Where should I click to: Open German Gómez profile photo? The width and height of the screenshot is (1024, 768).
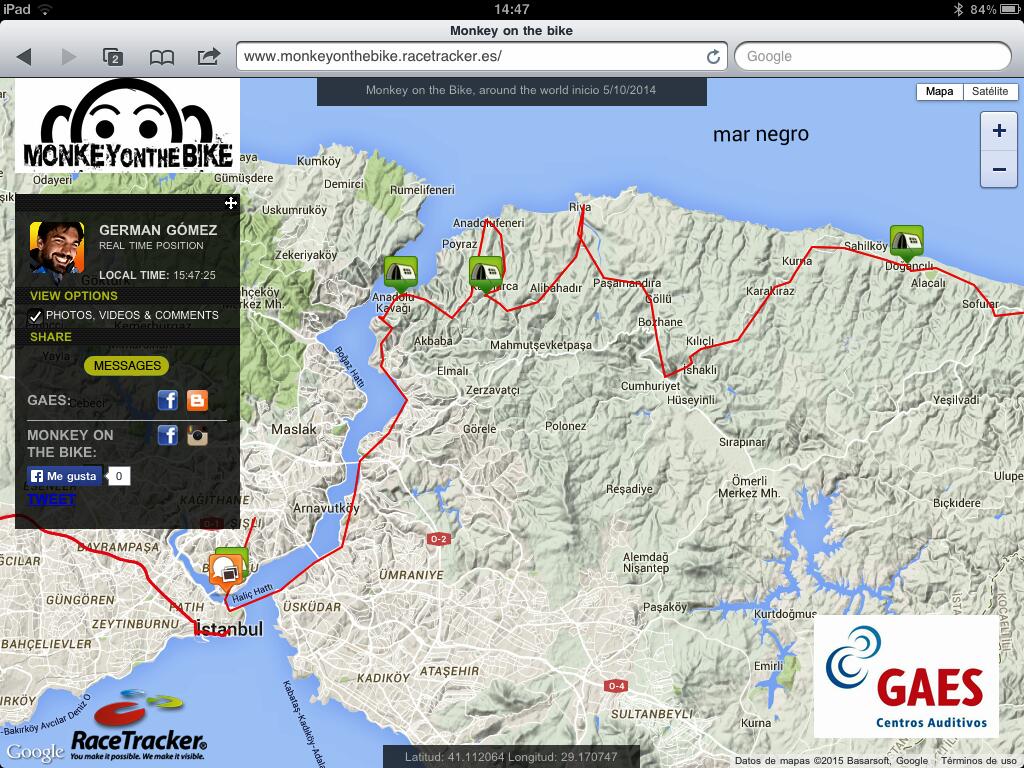tap(57, 248)
